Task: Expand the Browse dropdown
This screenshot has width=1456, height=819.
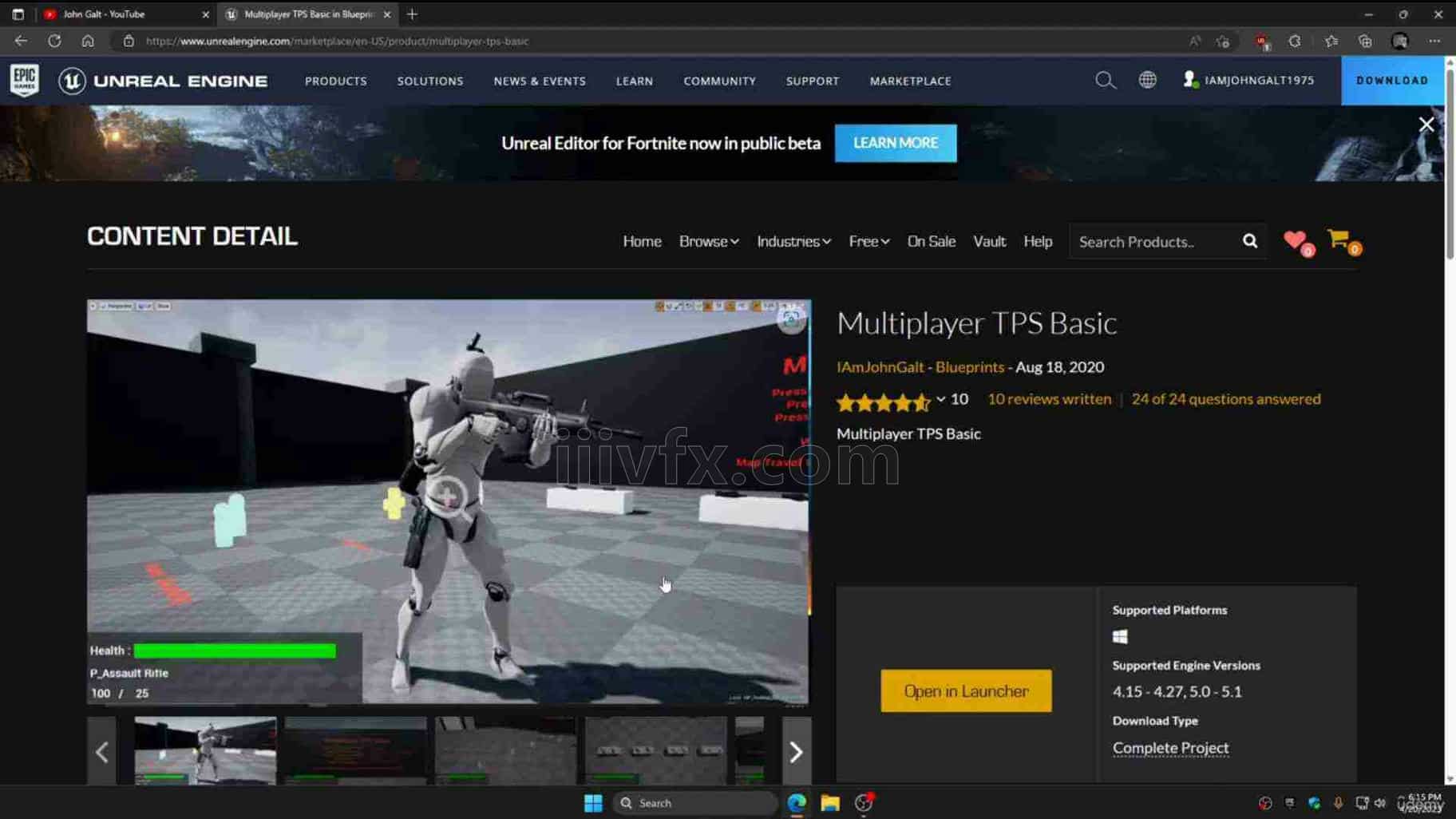Action: pos(709,241)
